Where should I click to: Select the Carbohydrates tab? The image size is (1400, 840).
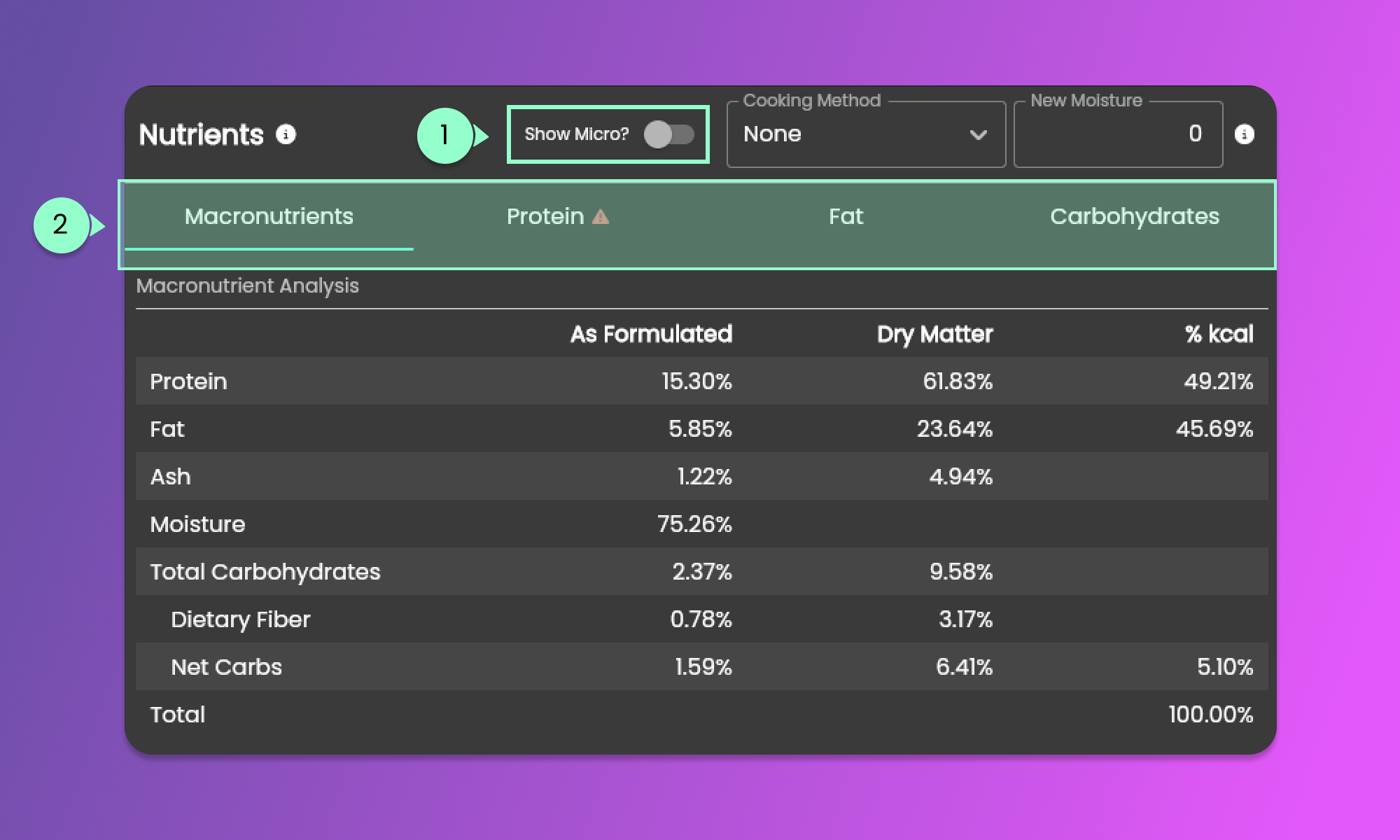coord(1134,217)
